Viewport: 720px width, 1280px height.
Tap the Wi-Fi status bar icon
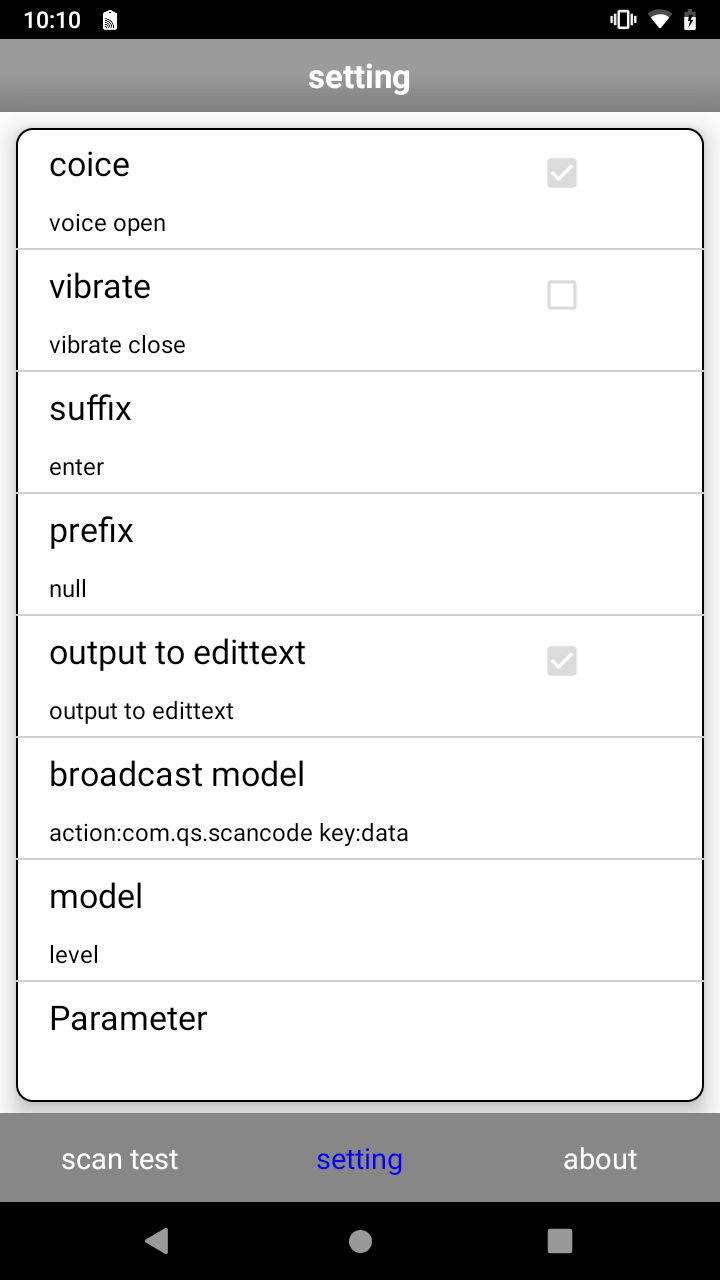(x=658, y=20)
